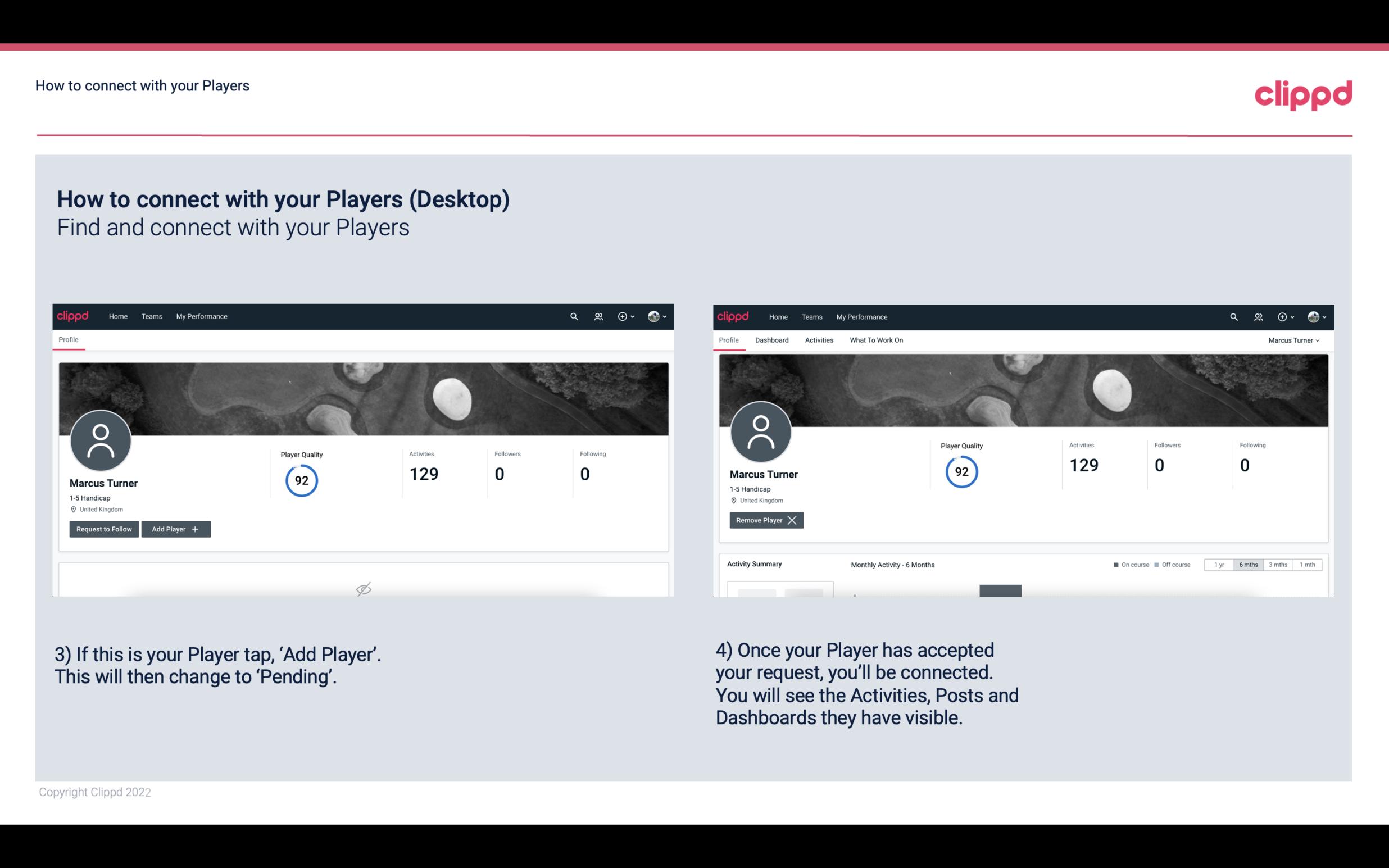Click the 'What To On' tab
1389x868 pixels.
876,340
